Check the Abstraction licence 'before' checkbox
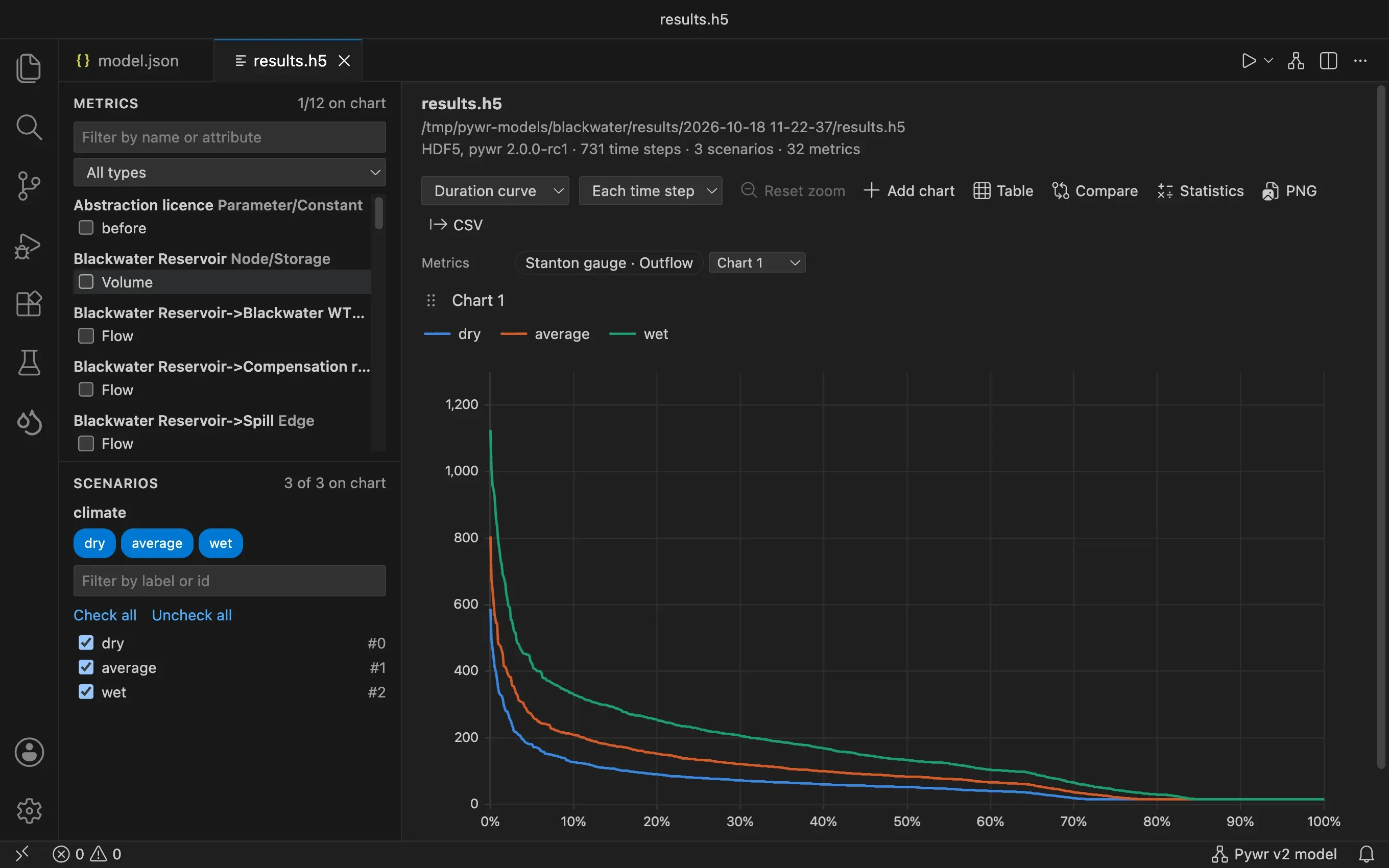This screenshot has width=1389, height=868. [86, 228]
